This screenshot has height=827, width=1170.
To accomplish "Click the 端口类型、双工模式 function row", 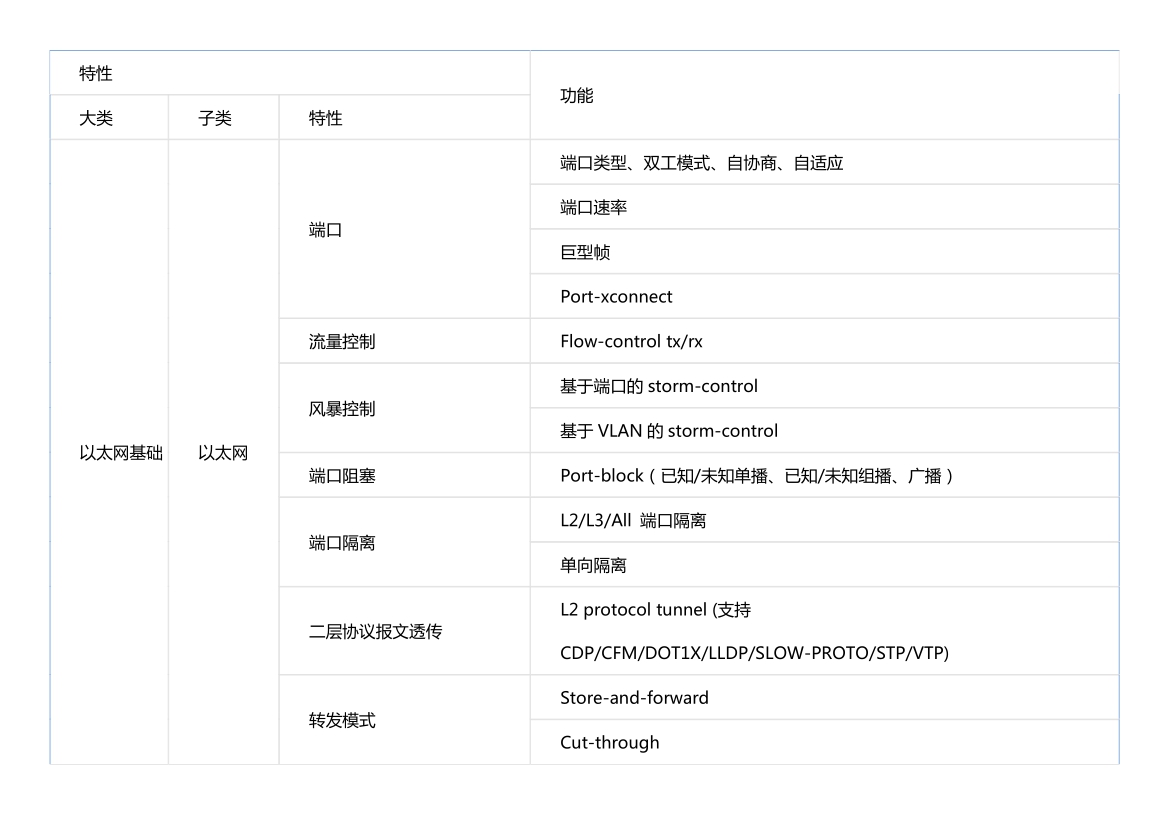I will tap(825, 162).
